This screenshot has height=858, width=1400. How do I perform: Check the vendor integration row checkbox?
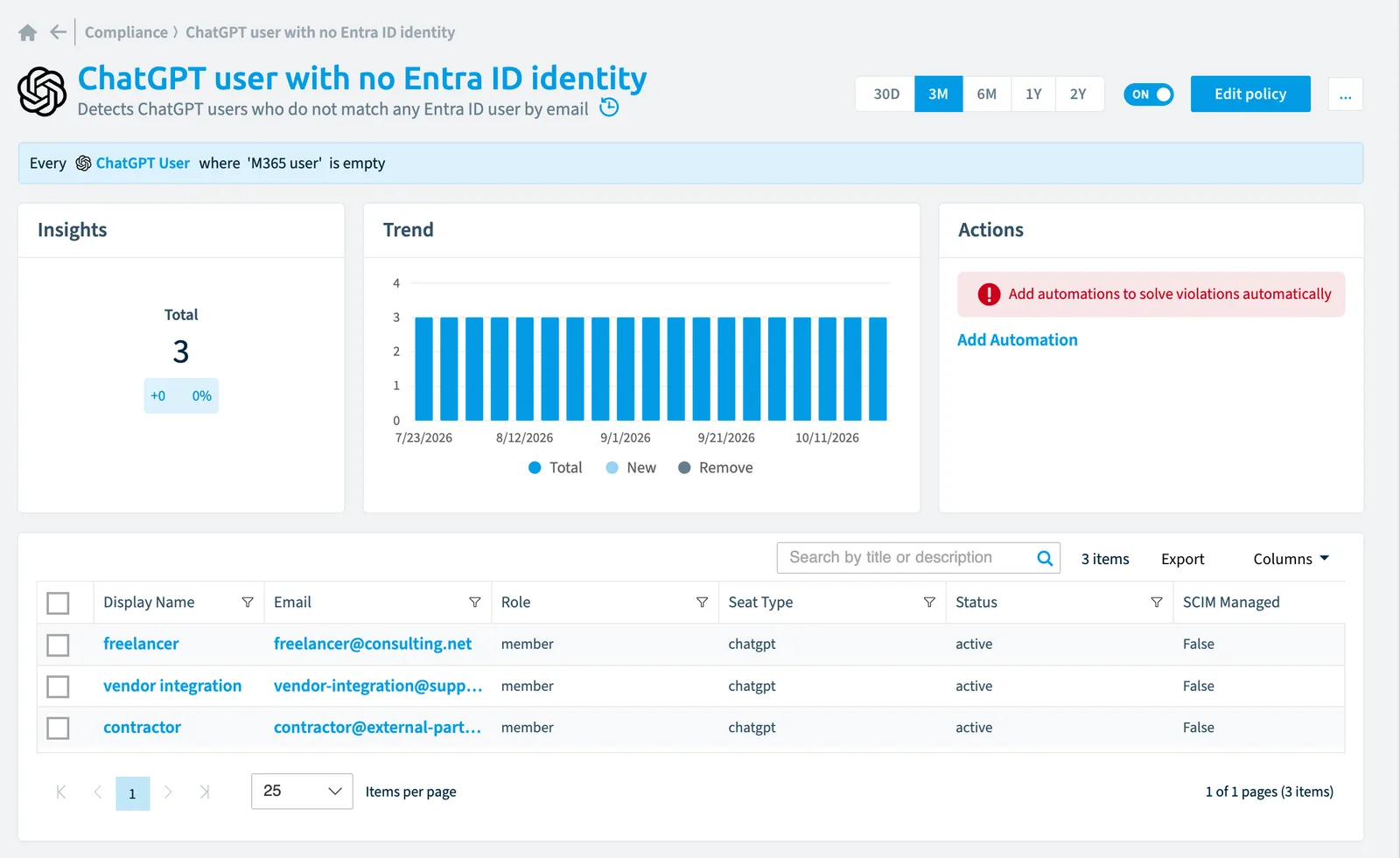point(58,687)
